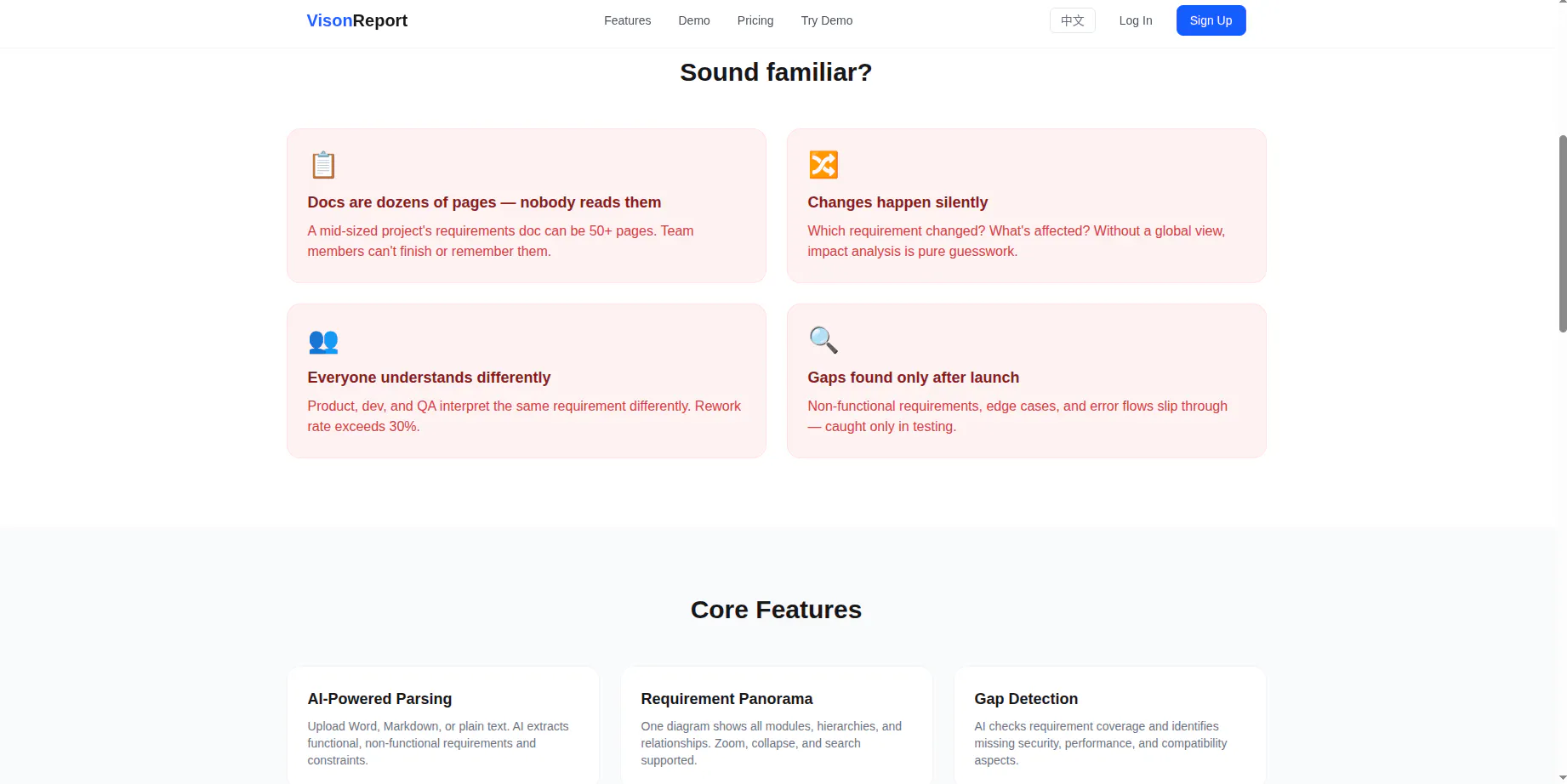Click the two people icon above Everyone understands differently
Image resolution: width=1567 pixels, height=784 pixels.
click(323, 341)
